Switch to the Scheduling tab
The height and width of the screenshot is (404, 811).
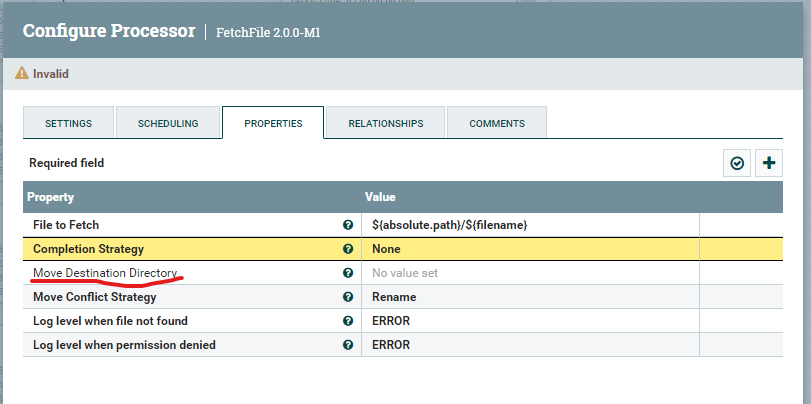coord(168,124)
